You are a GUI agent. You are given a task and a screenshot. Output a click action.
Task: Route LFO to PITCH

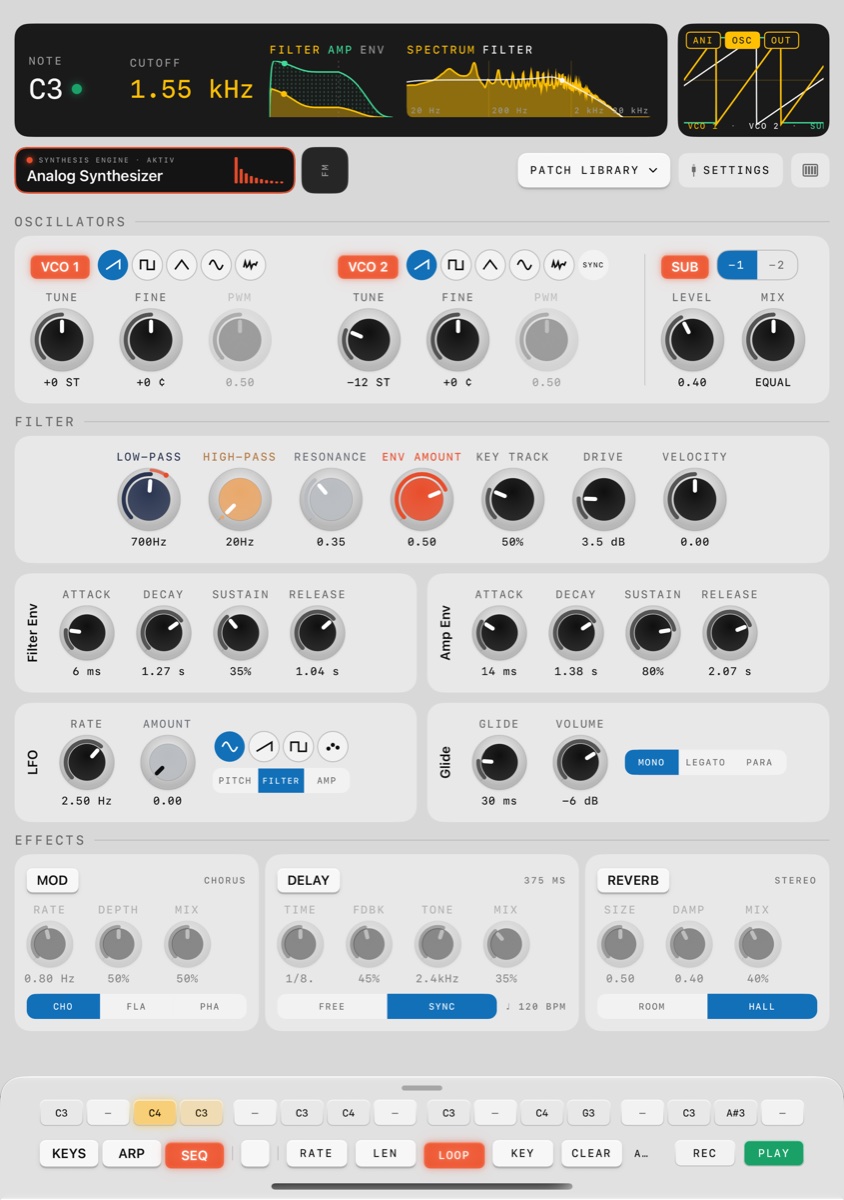click(x=235, y=781)
